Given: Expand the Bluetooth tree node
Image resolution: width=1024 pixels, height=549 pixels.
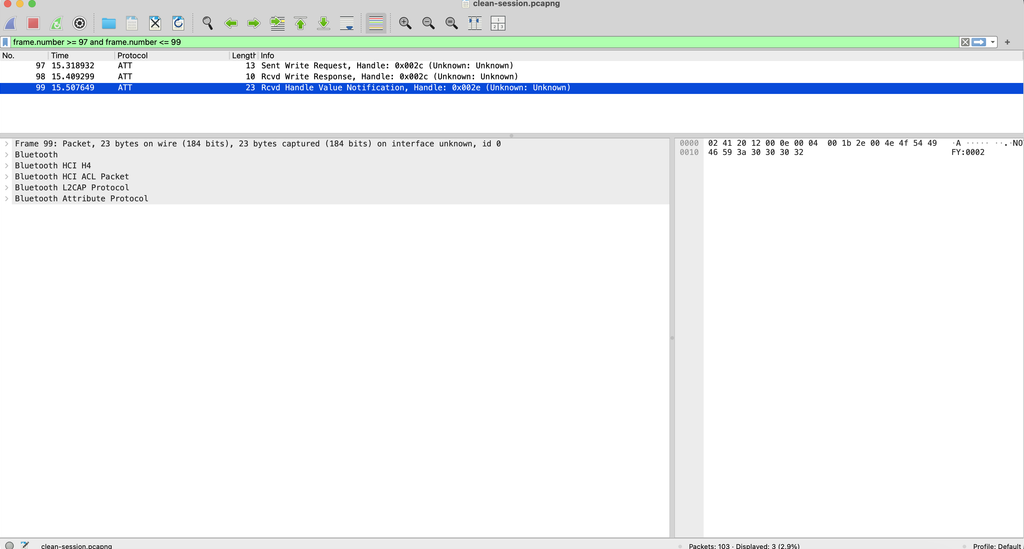Looking at the screenshot, I should (x=7, y=155).
